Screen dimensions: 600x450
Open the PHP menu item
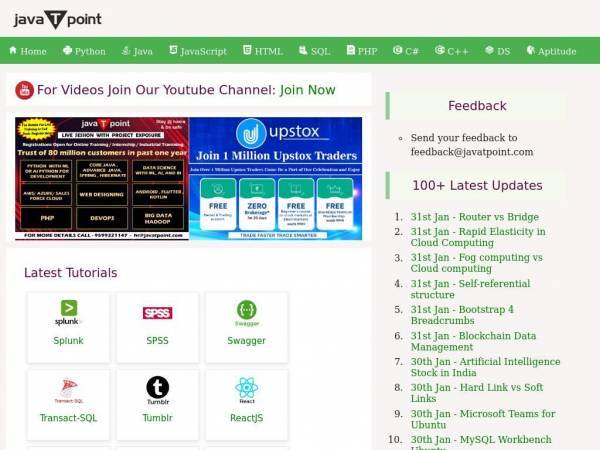pyautogui.click(x=362, y=51)
